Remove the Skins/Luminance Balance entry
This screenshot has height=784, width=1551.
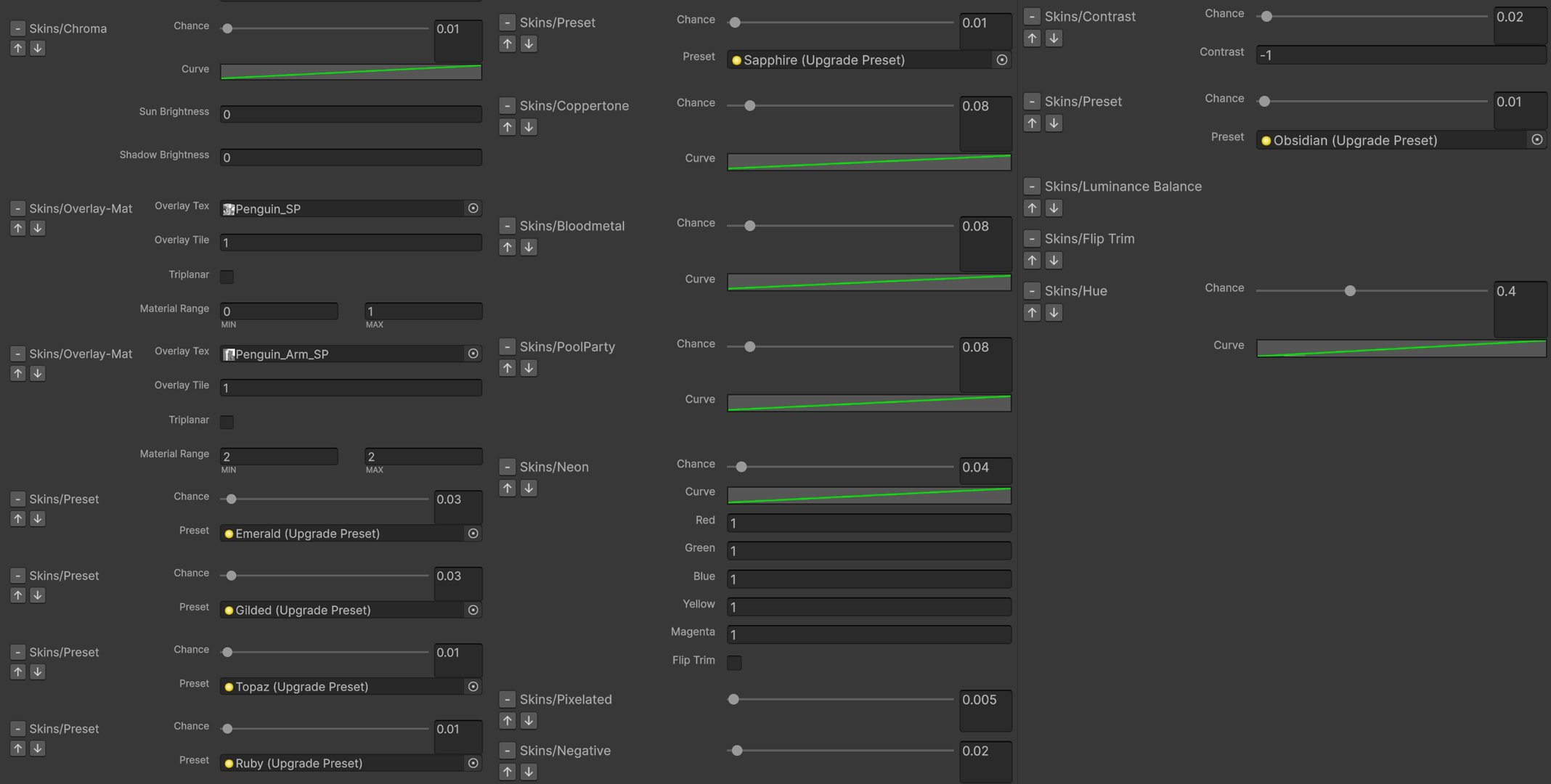(1032, 187)
